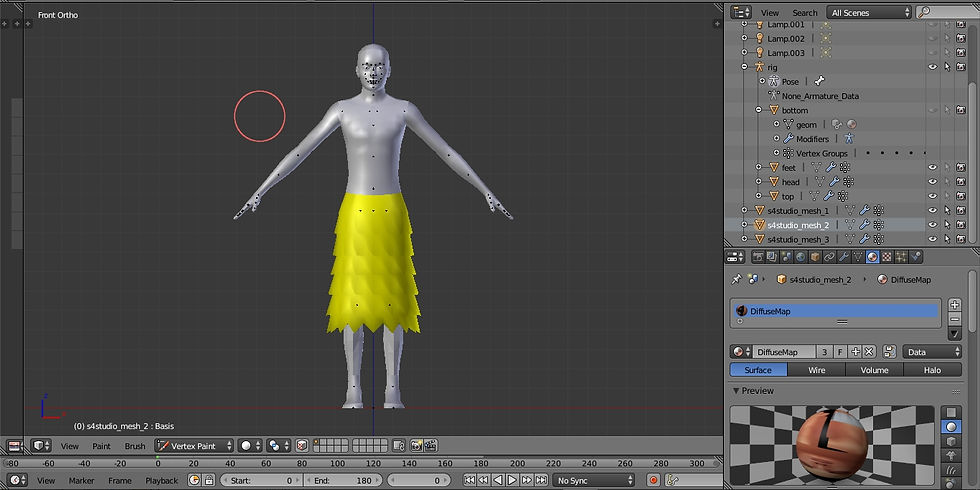Viewport: 980px width, 490px height.
Task: Pin the properties context with pushpin icon
Action: tap(737, 279)
